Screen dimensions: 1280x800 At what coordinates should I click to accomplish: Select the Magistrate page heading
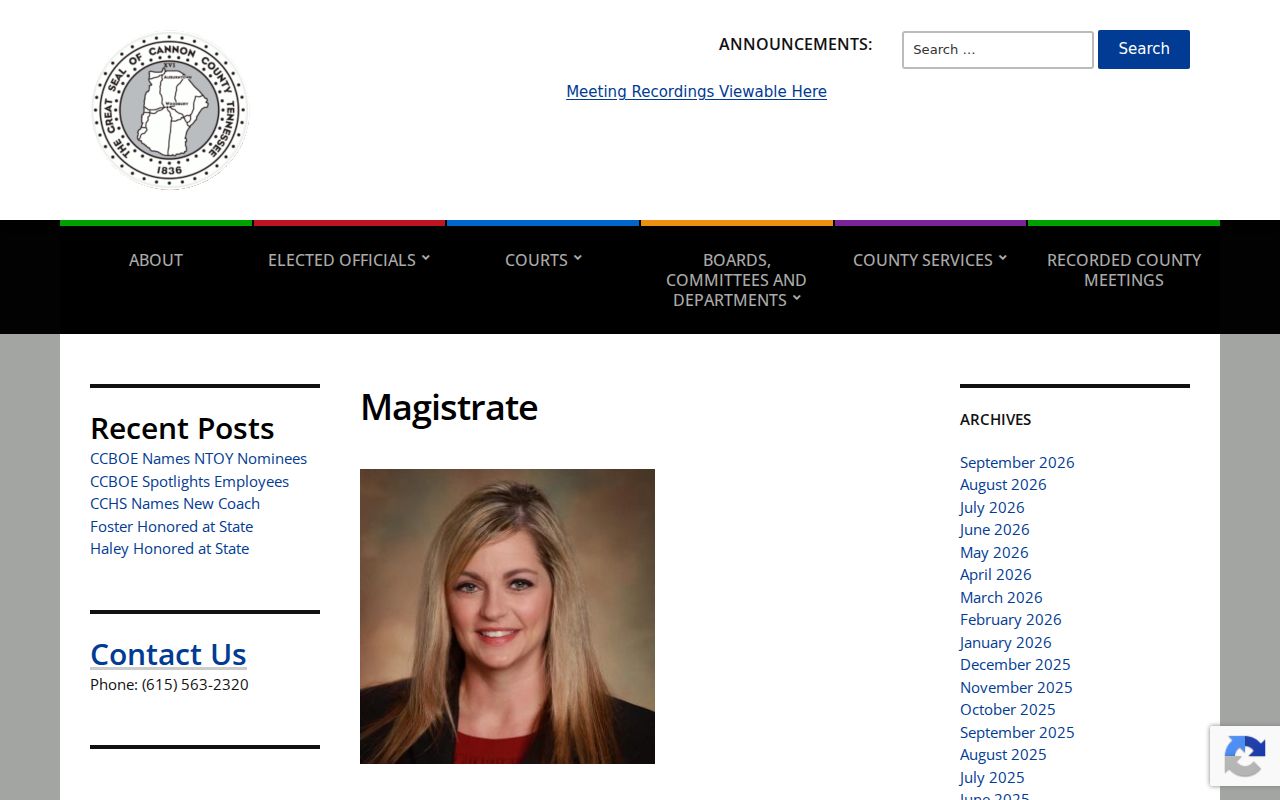coord(449,408)
